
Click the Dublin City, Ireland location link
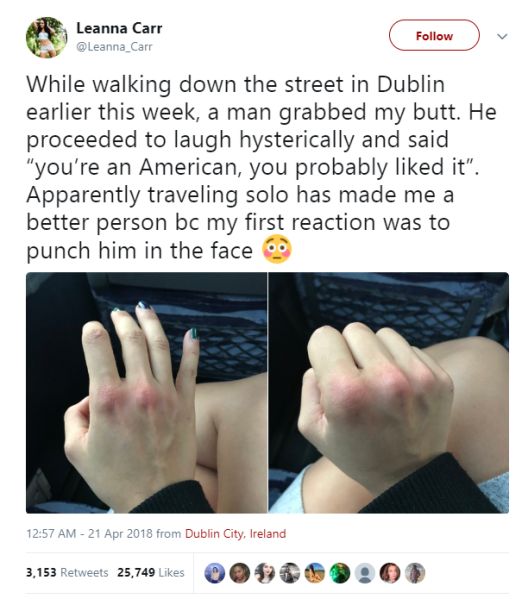click(x=235, y=533)
